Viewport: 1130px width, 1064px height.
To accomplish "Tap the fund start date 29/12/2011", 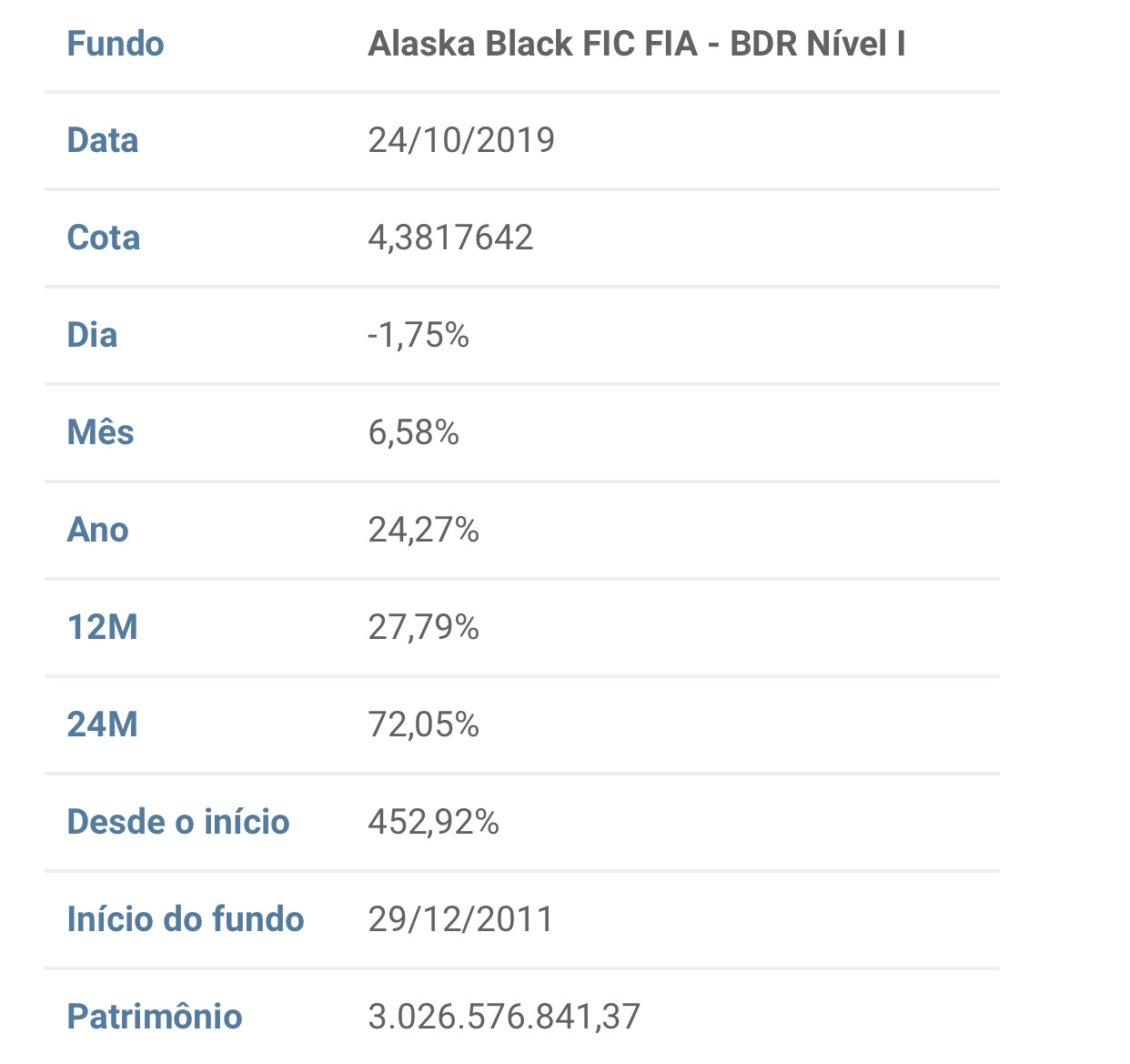I will pyautogui.click(x=460, y=919).
